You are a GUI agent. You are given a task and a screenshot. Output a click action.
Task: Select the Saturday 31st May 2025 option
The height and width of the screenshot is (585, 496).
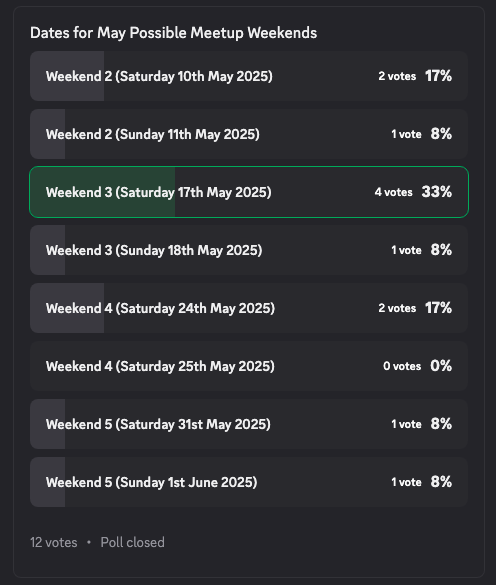tap(249, 424)
